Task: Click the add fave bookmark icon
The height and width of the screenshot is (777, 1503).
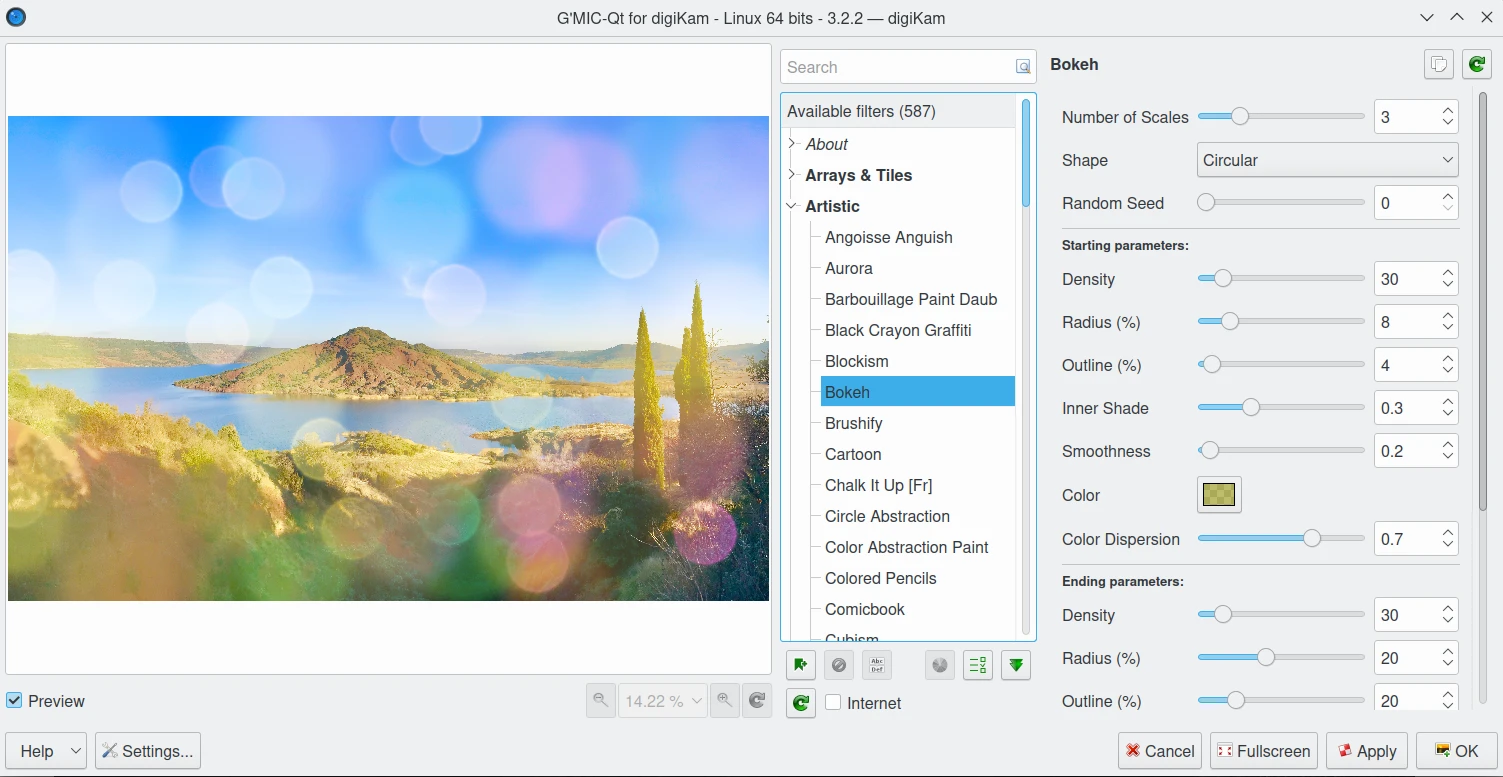Action: pyautogui.click(x=800, y=665)
